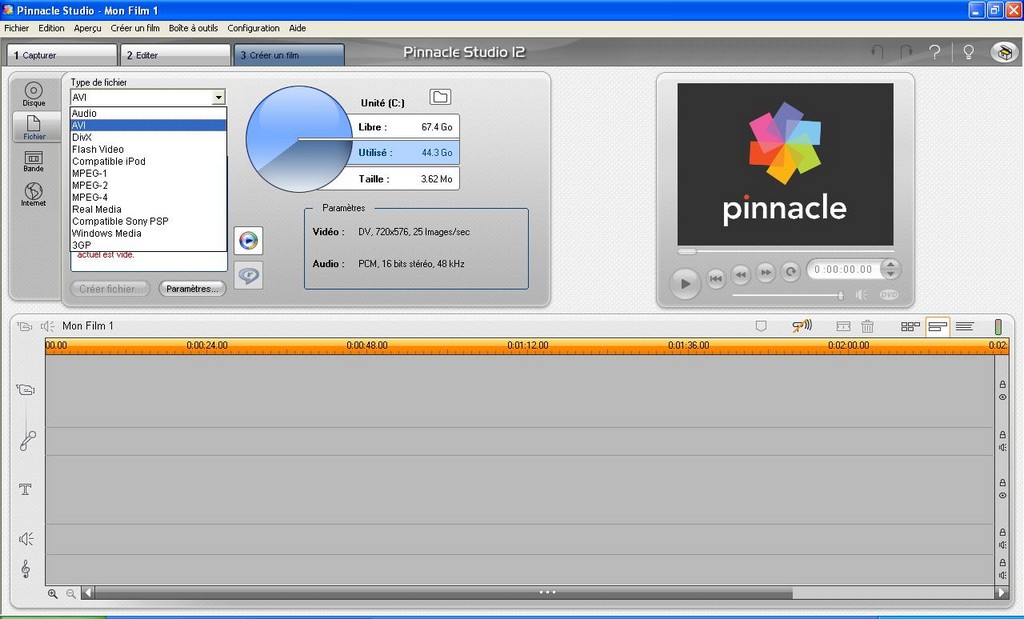Click the title track T icon
The width and height of the screenshot is (1024, 619).
click(25, 489)
